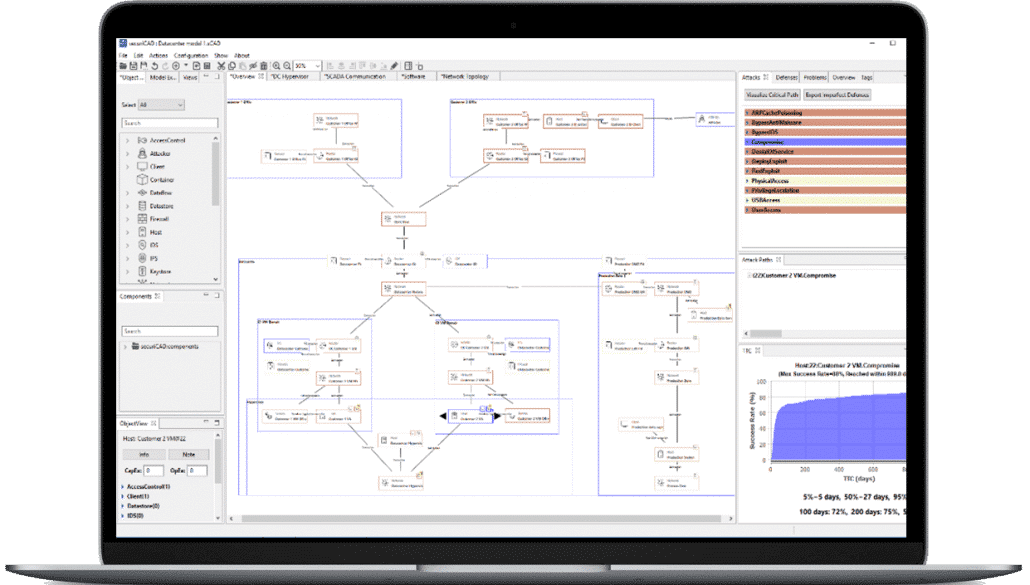Expand the securiCAD components tree node
Viewport: 1030px width, 585px height.
click(x=125, y=347)
